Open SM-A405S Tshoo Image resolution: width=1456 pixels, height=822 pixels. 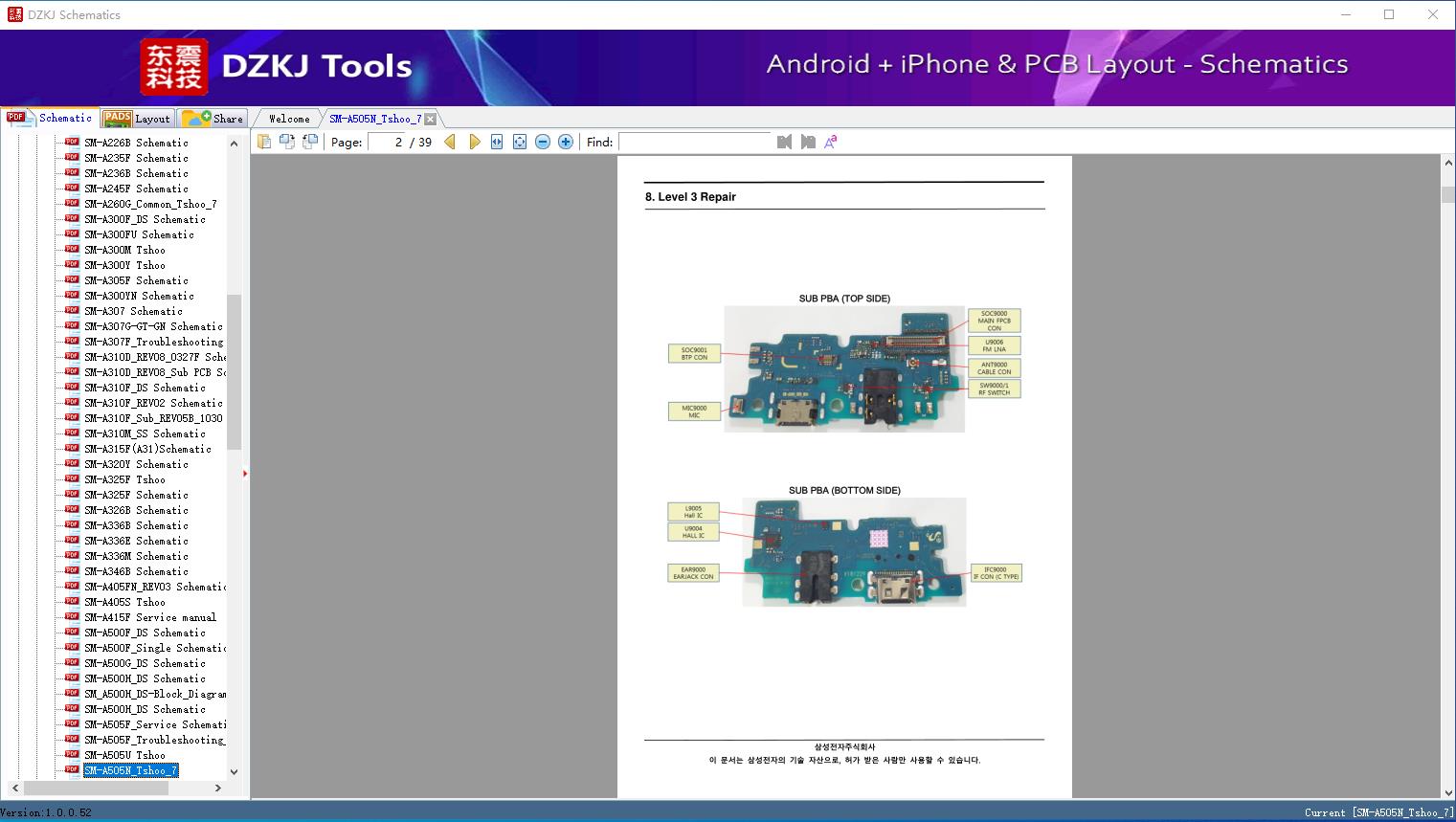click(x=124, y=602)
